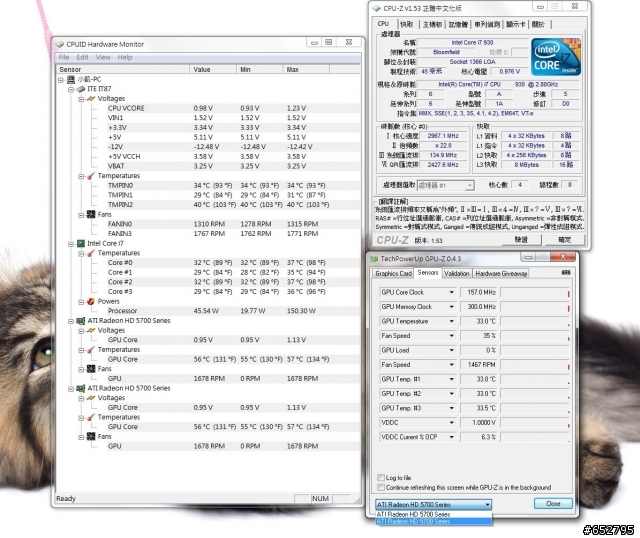Click CPUID Hardware Monitor title bar icon
Screen dimensions: 640x538
click(x=60, y=44)
